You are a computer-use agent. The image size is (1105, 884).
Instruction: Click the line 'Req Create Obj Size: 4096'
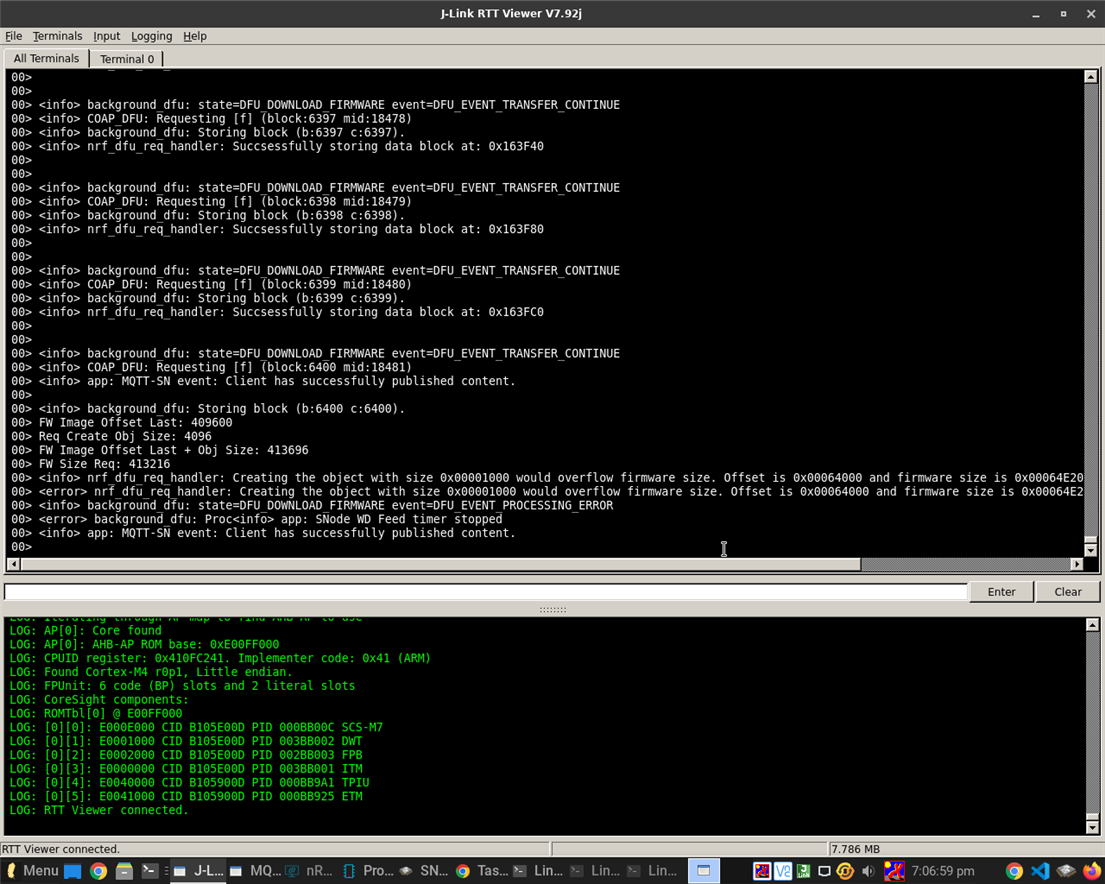click(125, 436)
